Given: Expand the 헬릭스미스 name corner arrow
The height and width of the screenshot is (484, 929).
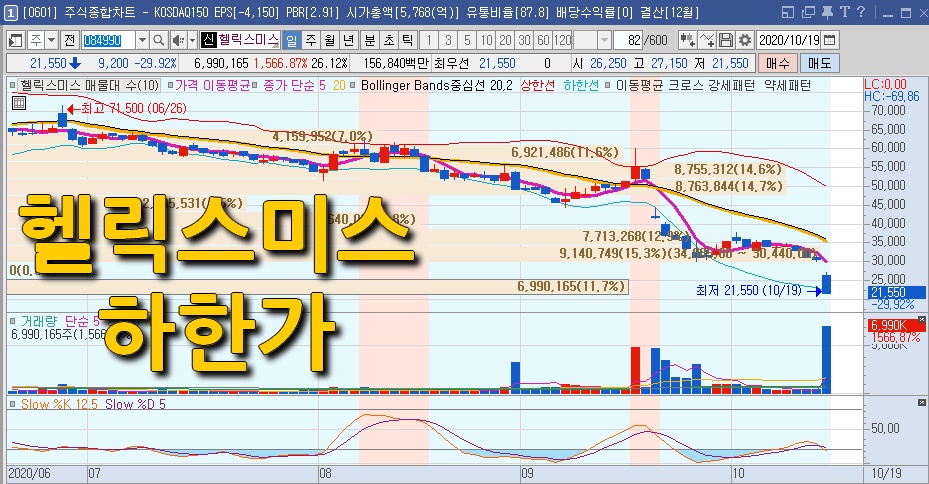Looking at the screenshot, I should tap(276, 46).
